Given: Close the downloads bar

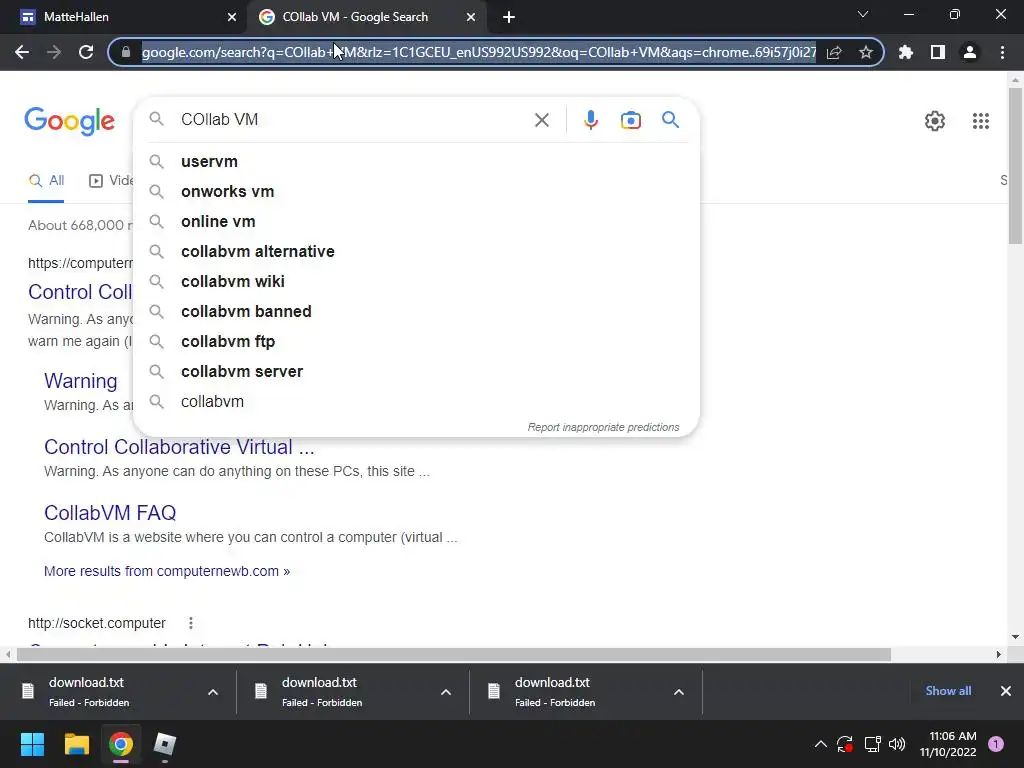Looking at the screenshot, I should (x=1006, y=691).
